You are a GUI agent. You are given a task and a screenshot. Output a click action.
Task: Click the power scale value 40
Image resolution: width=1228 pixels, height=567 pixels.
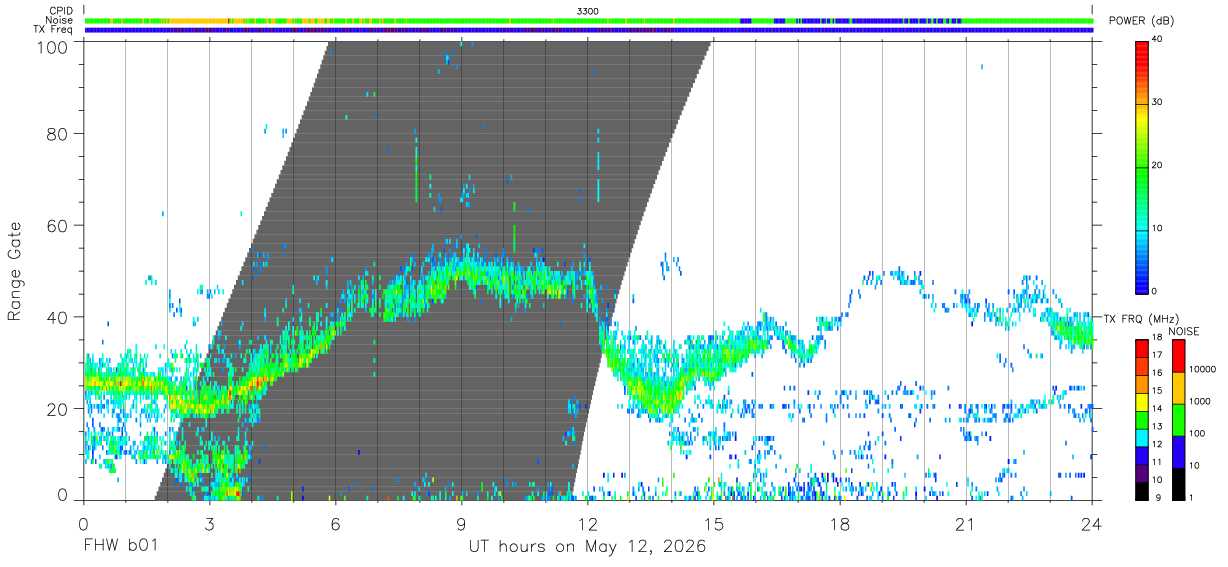1158,40
